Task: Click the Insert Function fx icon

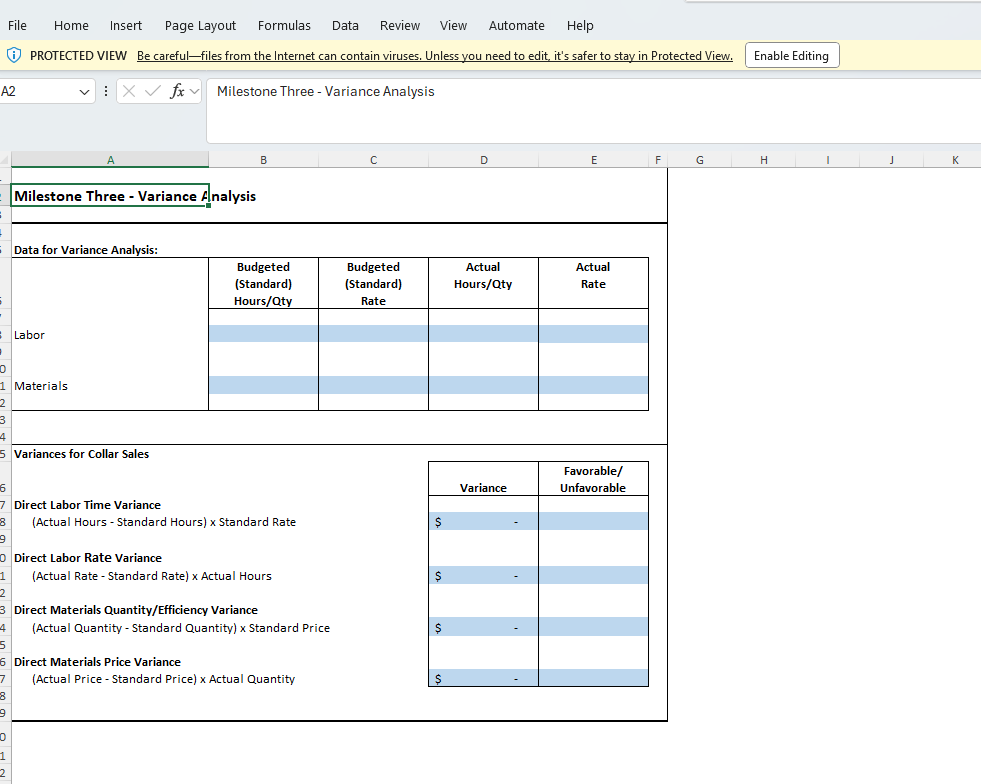Action: pyautogui.click(x=177, y=91)
